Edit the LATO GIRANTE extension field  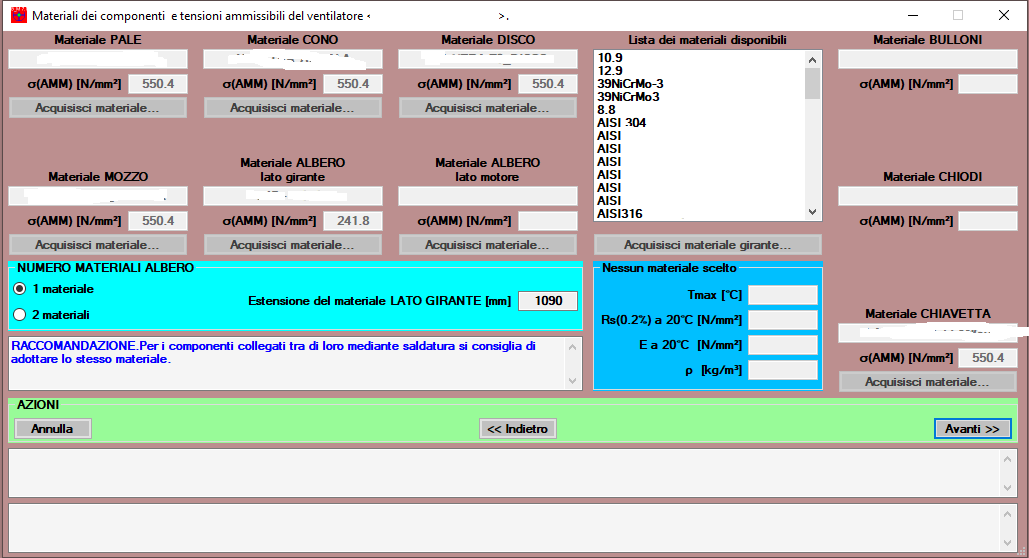(x=547, y=301)
